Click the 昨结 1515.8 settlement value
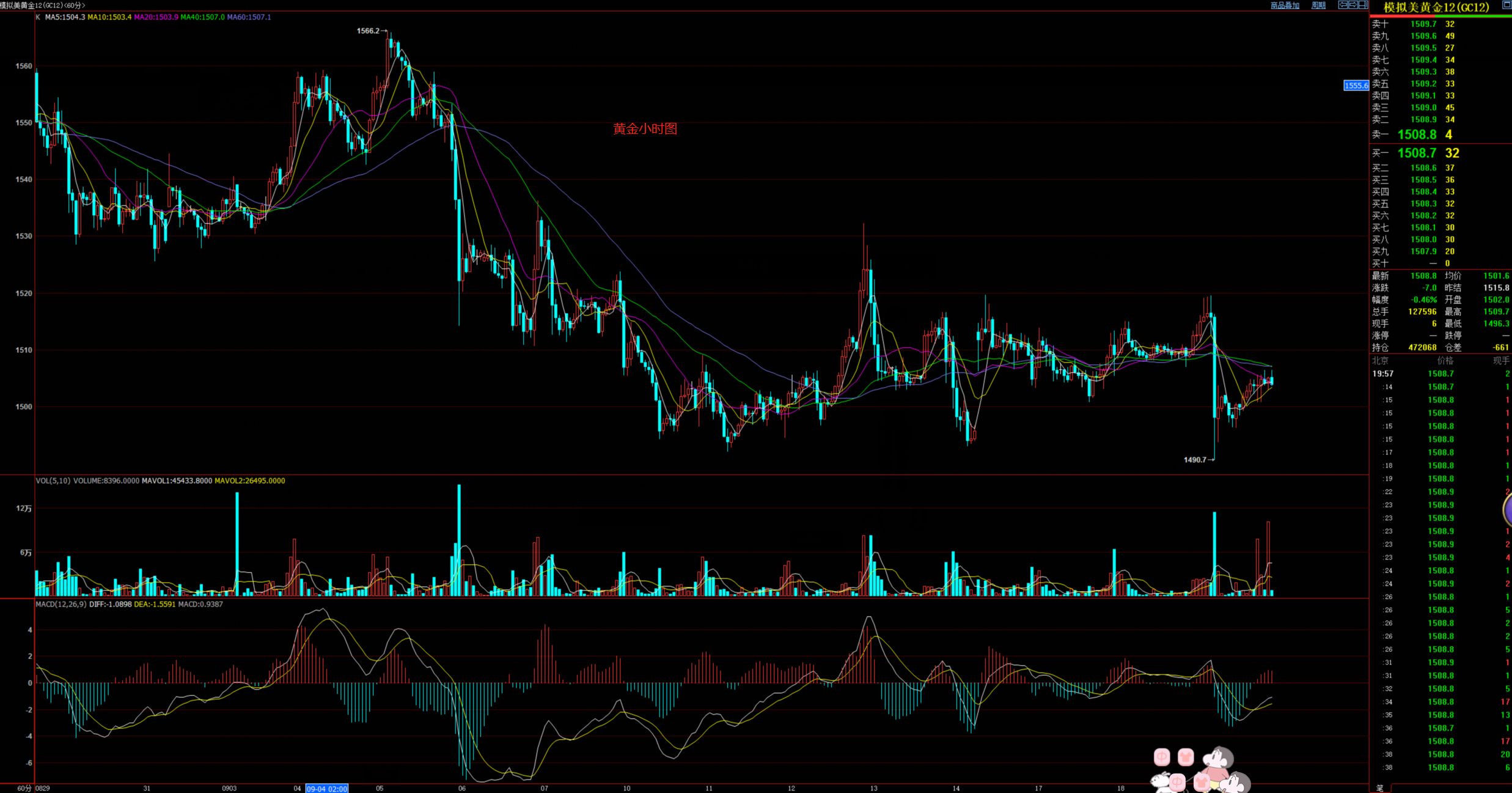1512x793 pixels. coord(1496,288)
